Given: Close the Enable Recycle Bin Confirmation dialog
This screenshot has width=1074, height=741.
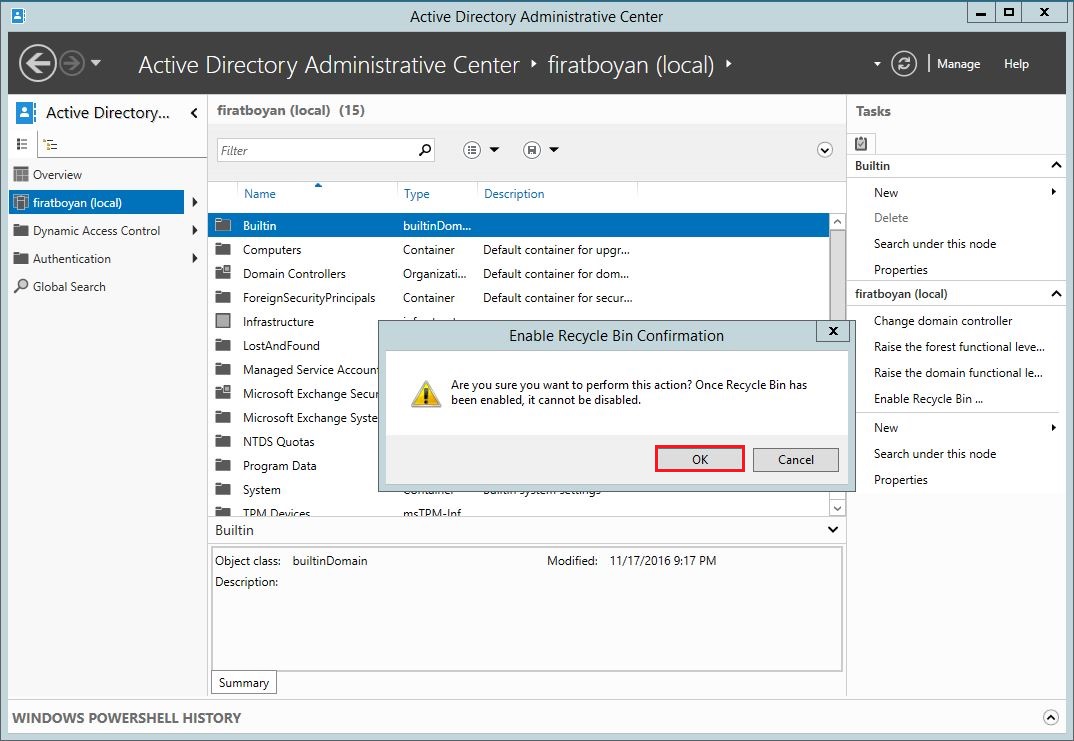Looking at the screenshot, I should (833, 331).
